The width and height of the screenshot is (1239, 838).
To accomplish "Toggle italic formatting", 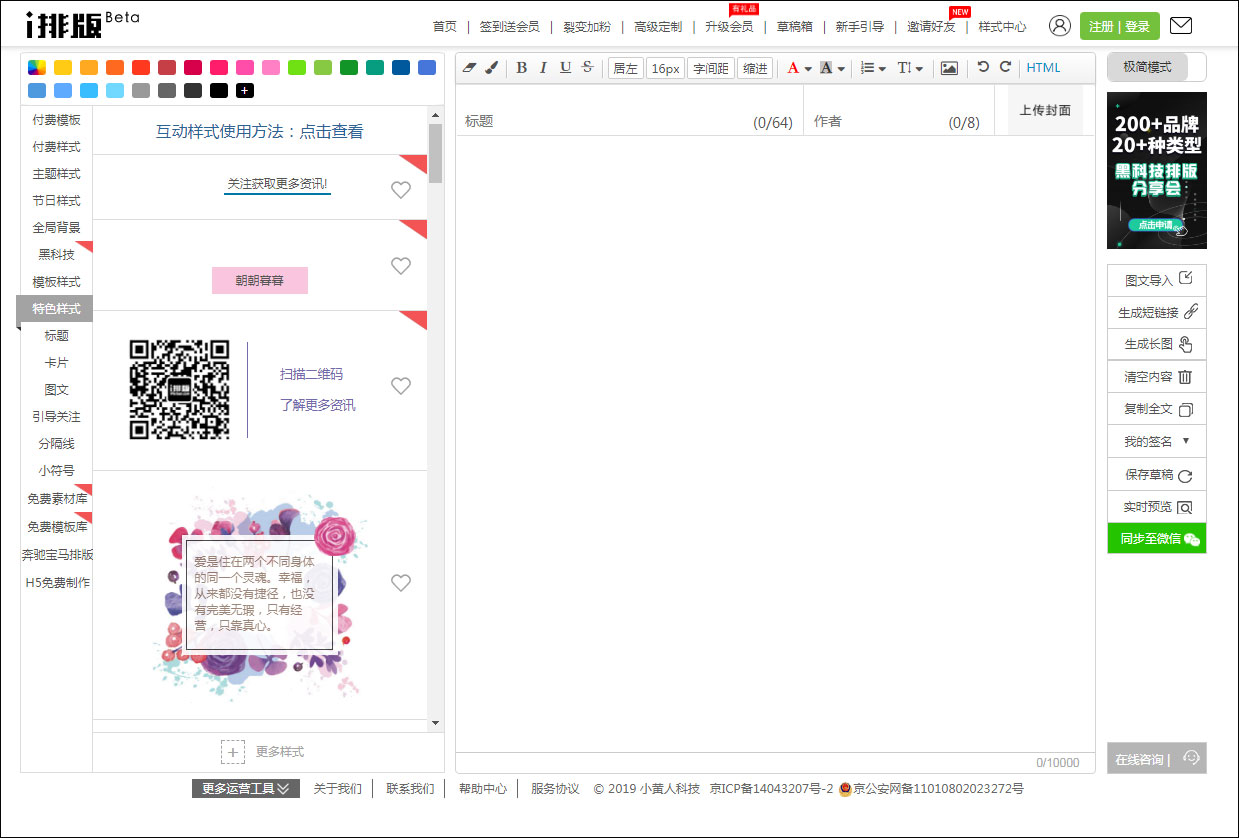I will click(x=543, y=68).
